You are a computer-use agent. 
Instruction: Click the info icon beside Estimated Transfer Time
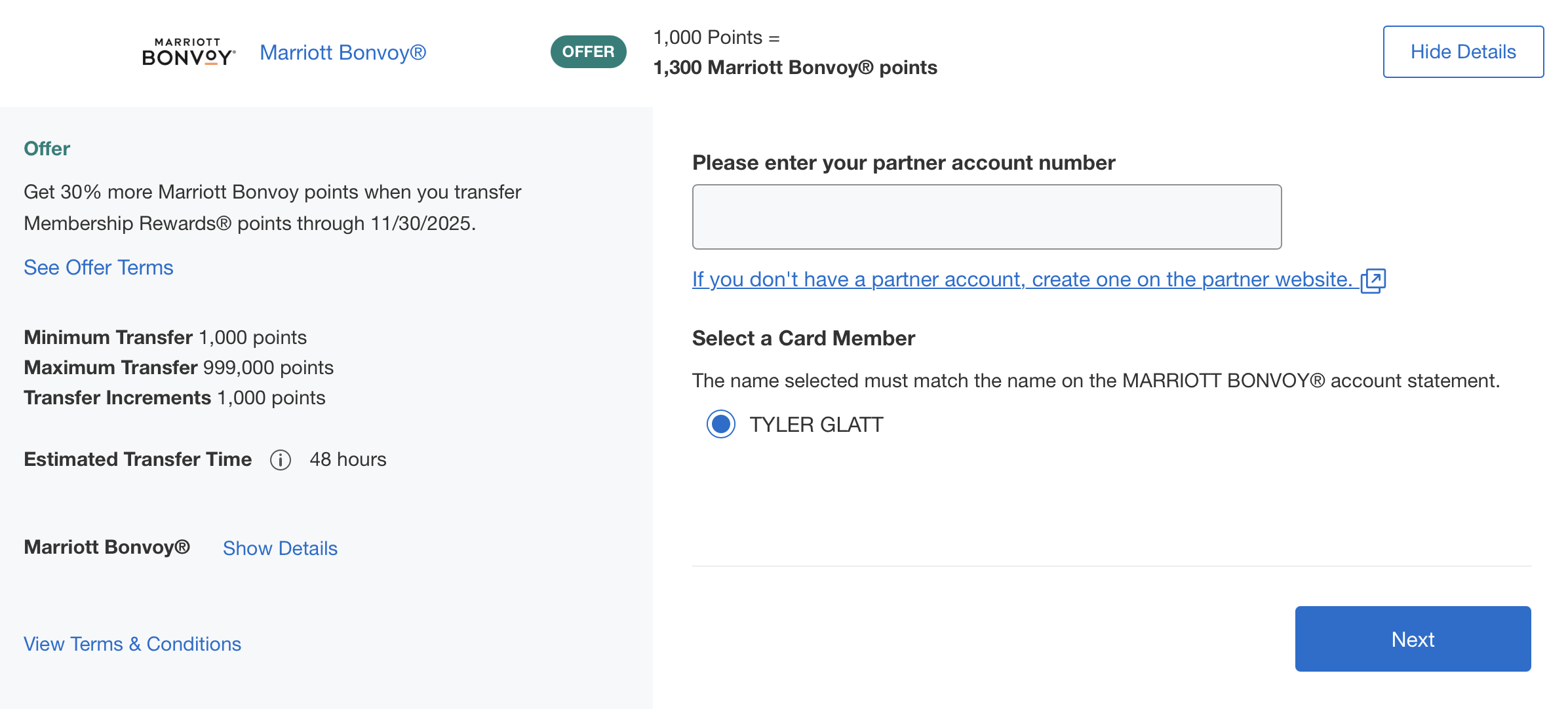point(281,460)
